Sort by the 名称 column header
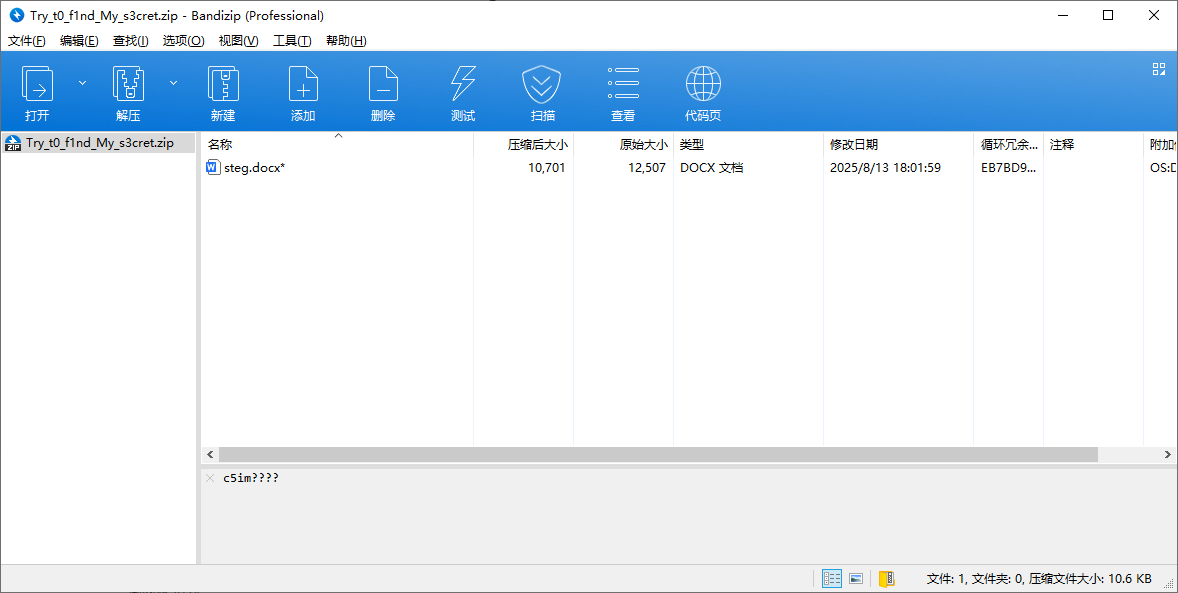 click(x=337, y=144)
